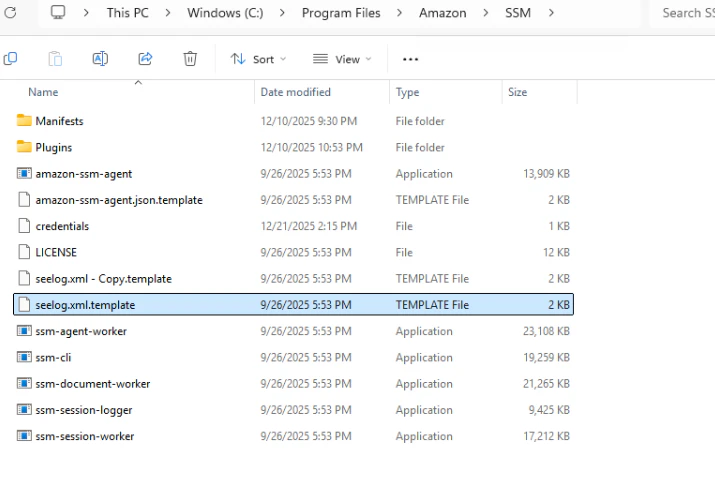
Task: Select amazon-ssm-agent application icon
Action: (24, 173)
